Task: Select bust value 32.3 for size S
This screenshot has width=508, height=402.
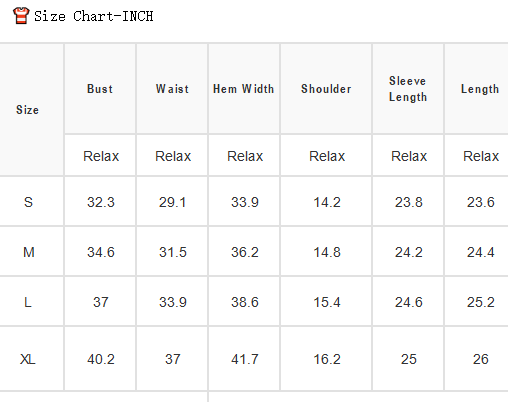Action: [101, 202]
